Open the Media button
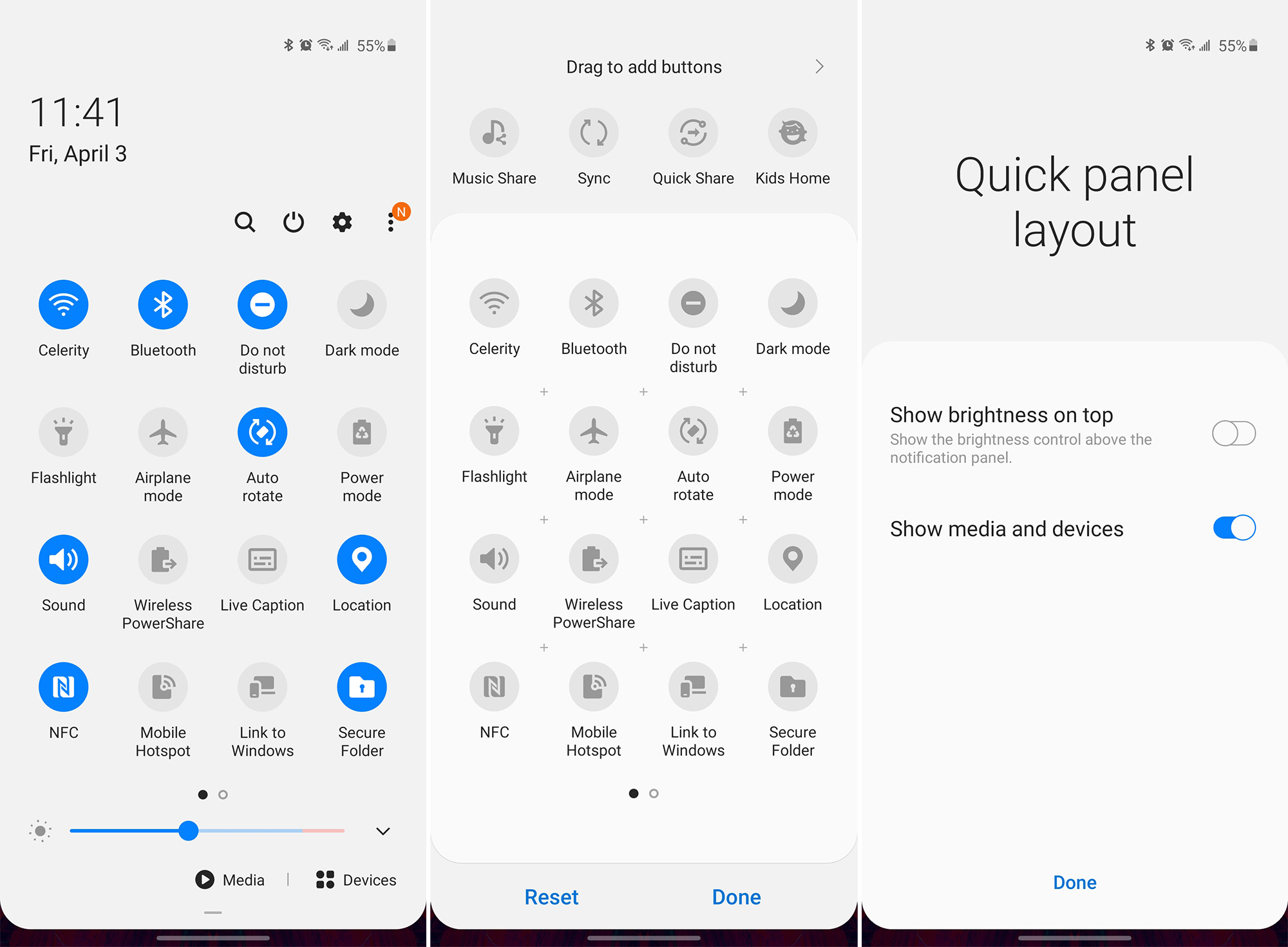Viewport: 1288px width, 947px height. click(230, 879)
